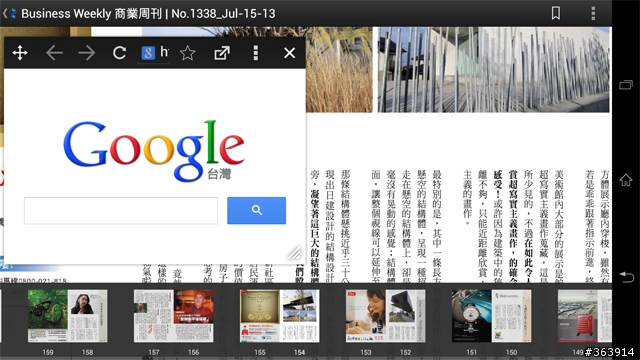Open the thumbnail for pages 153-152

click(x=385, y=316)
